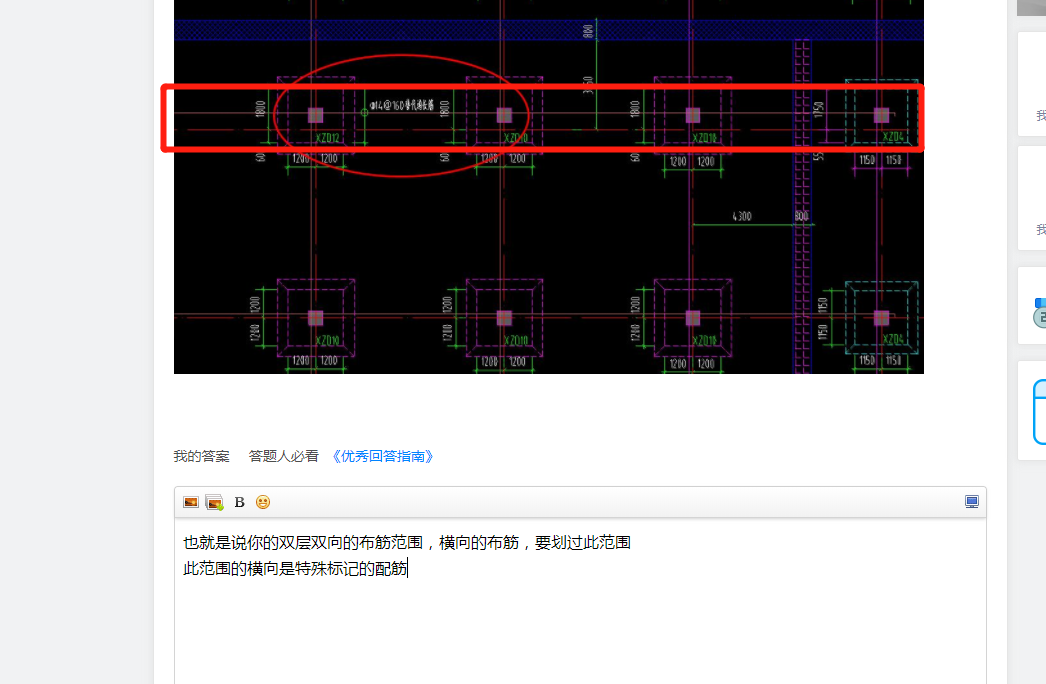Click inside the answer text editor area
The image size is (1046, 684).
(580, 601)
